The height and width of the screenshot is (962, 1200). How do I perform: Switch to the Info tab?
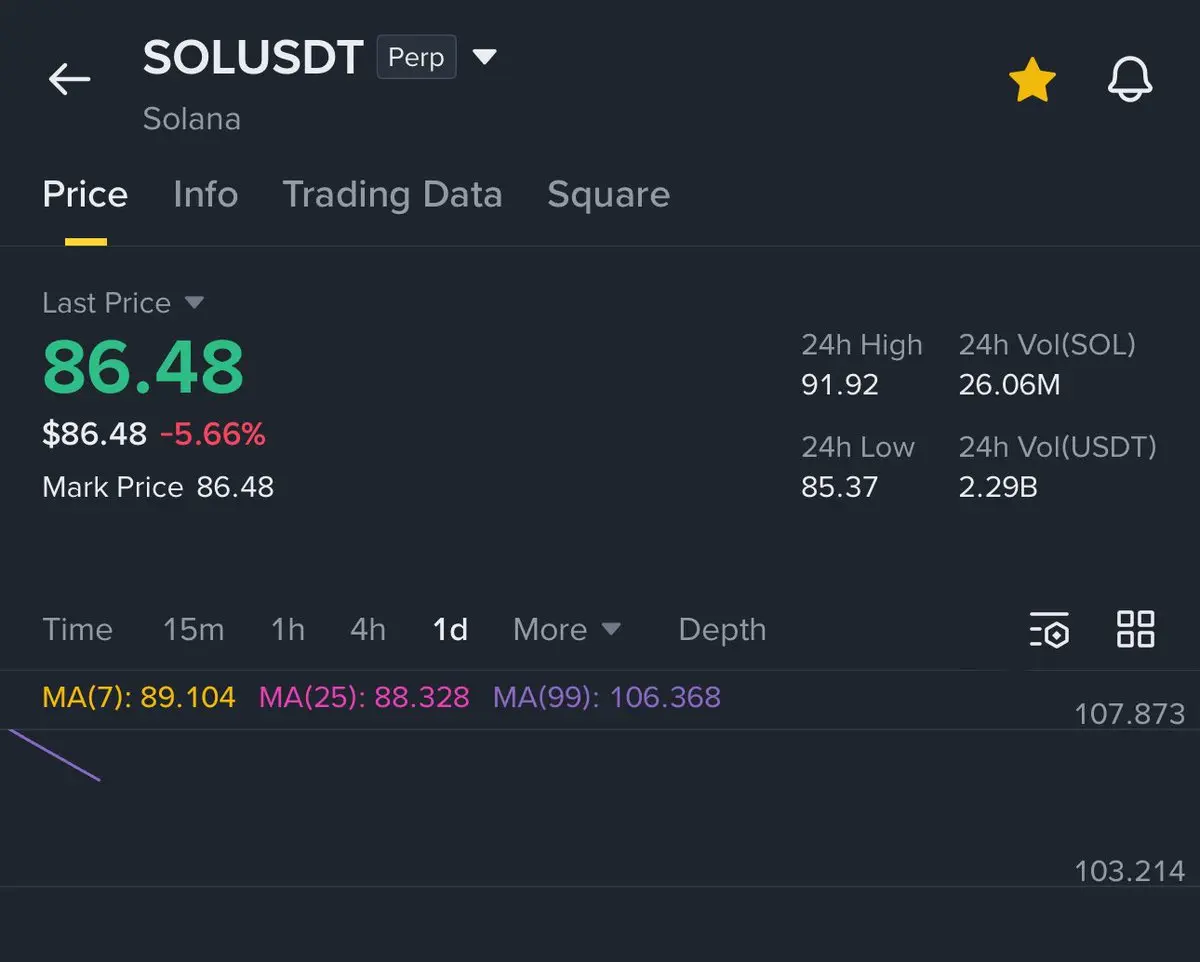point(205,194)
